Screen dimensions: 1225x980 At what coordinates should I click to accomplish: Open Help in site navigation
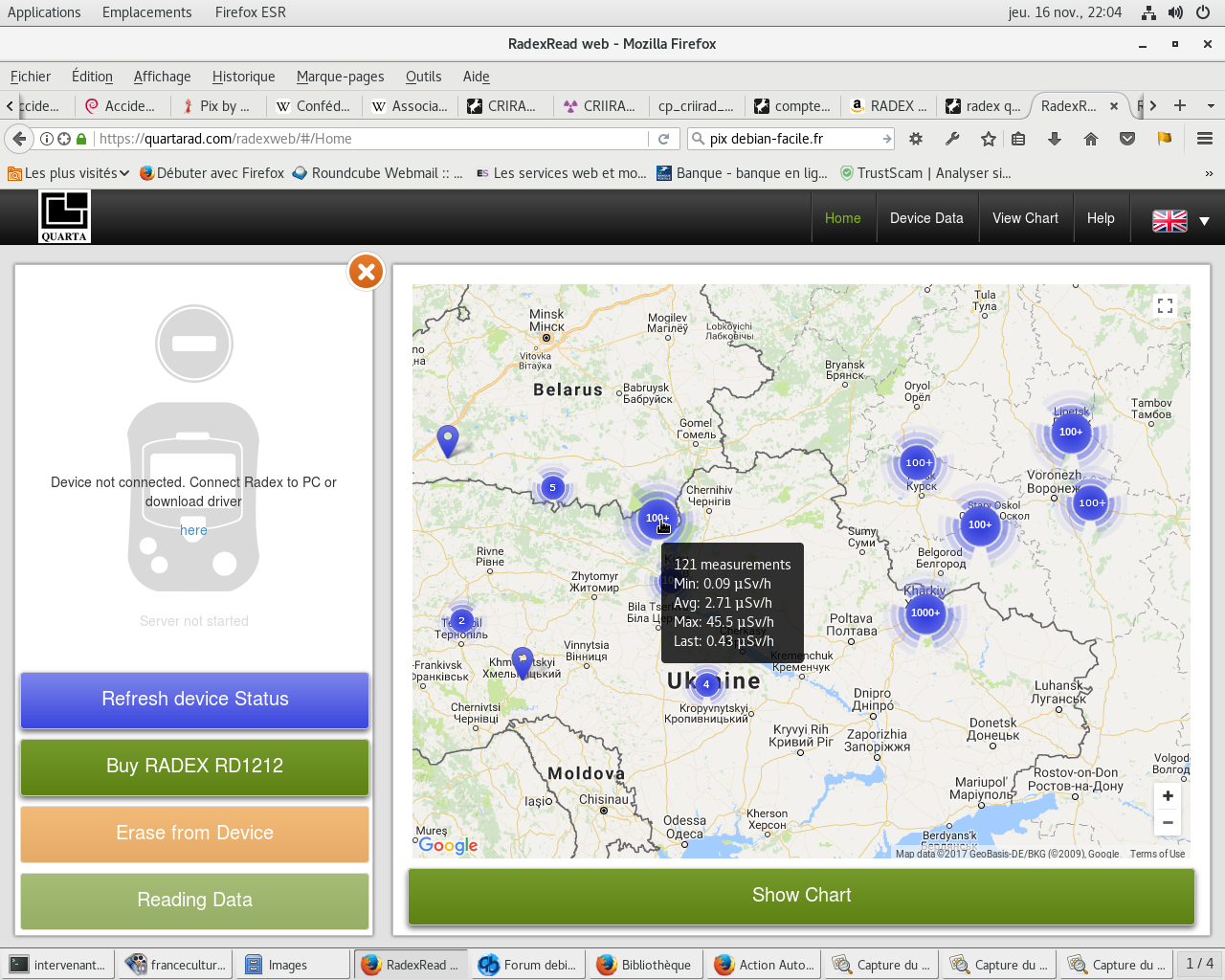pos(1101,218)
